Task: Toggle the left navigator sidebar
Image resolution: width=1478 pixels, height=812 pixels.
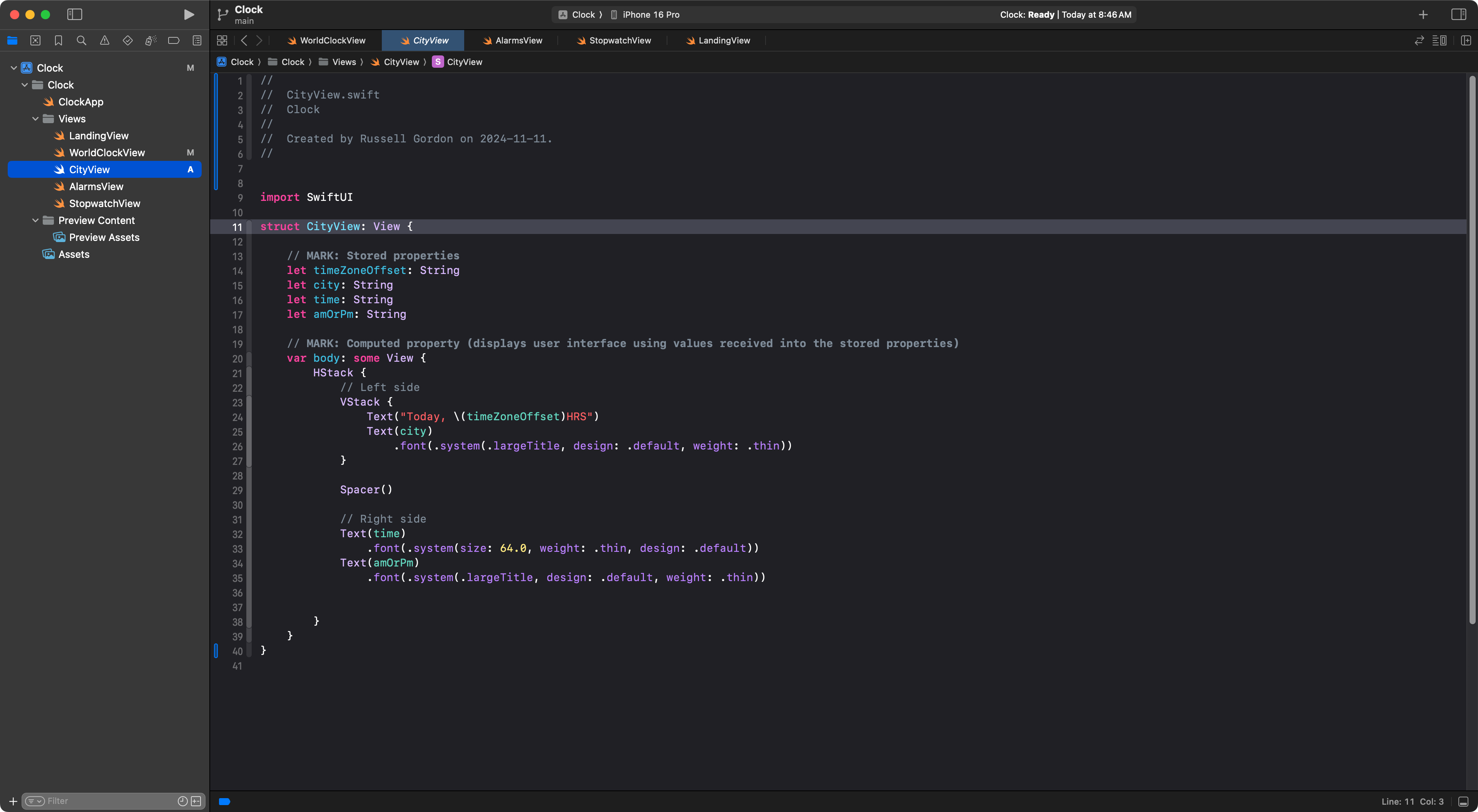Action: point(75,14)
